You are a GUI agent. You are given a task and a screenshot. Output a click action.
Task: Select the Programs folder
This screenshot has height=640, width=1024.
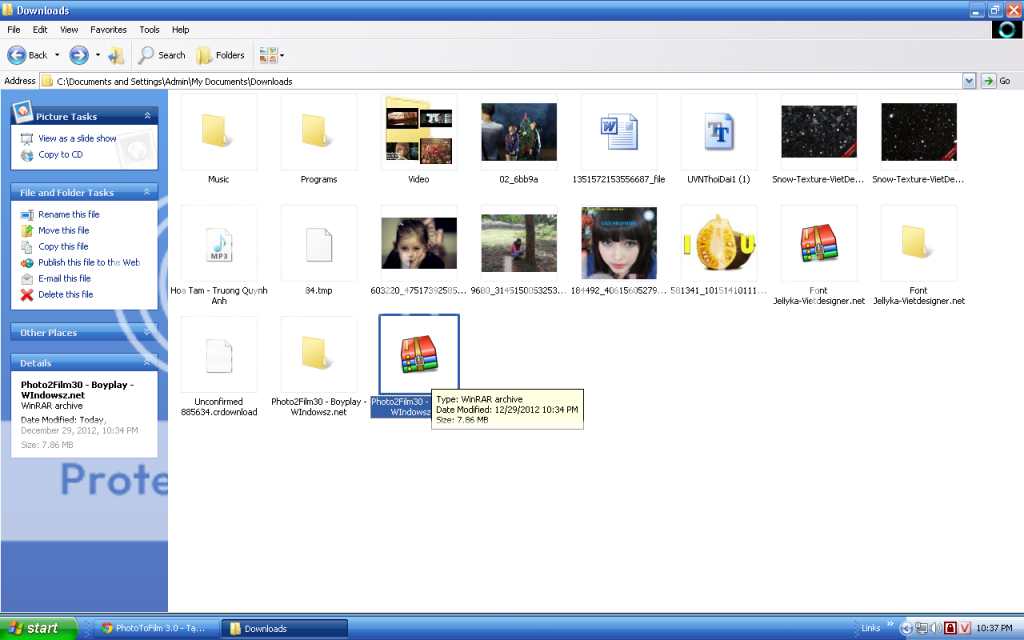tap(319, 138)
